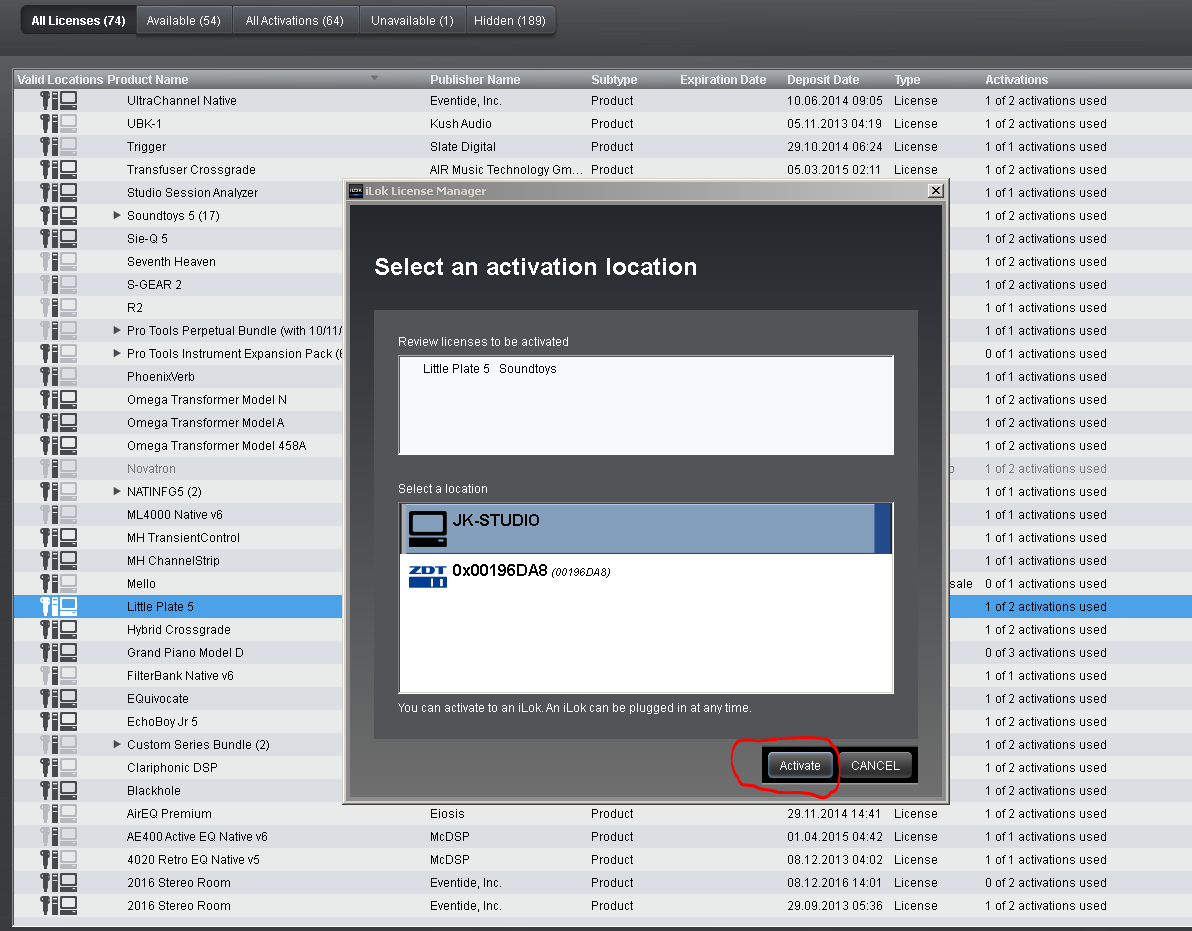Select 2016 Stereo Room deposited 29.09.2013
Image resolution: width=1192 pixels, height=931 pixels.
pyautogui.click(x=602, y=905)
